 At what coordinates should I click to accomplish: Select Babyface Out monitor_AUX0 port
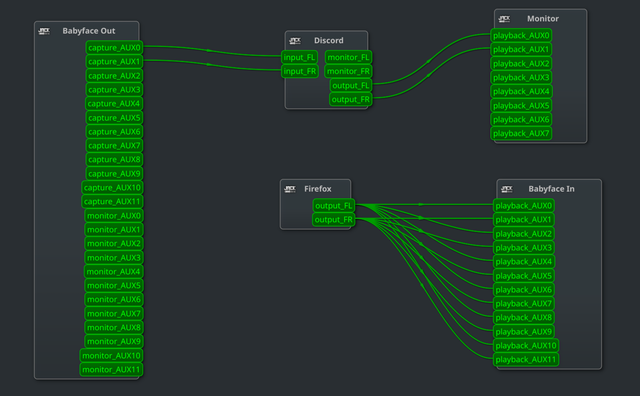pos(114,216)
